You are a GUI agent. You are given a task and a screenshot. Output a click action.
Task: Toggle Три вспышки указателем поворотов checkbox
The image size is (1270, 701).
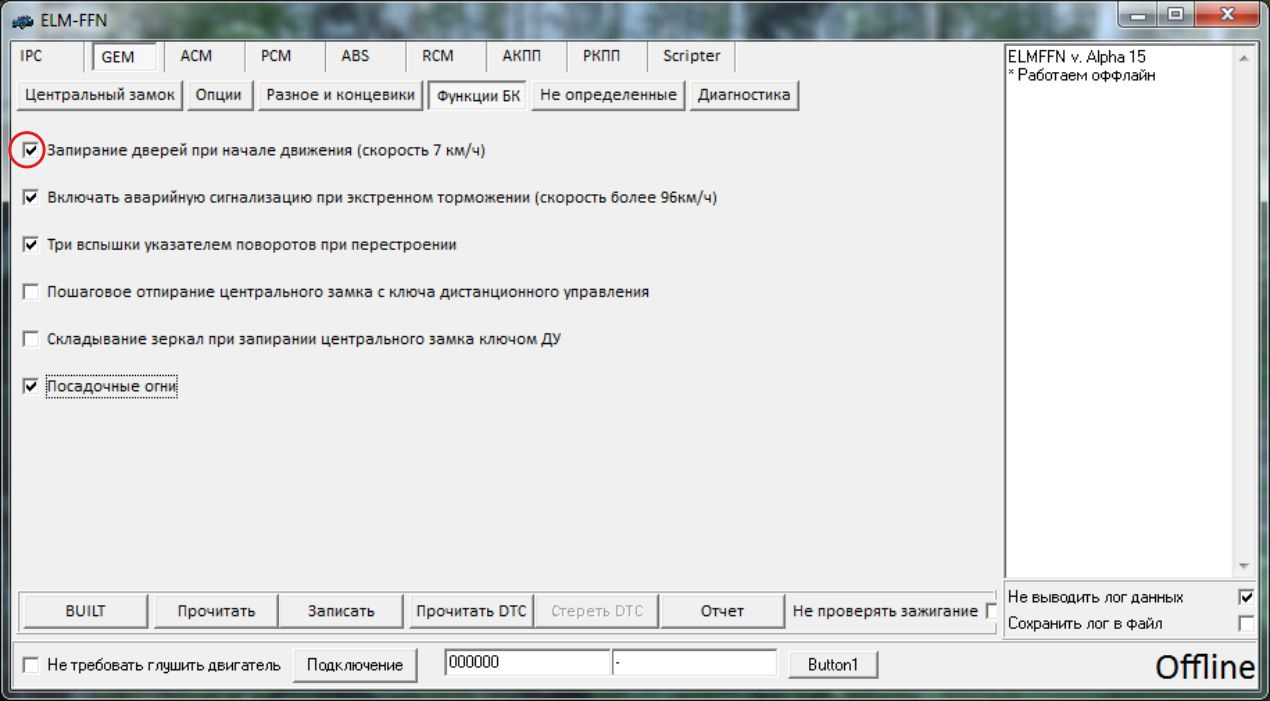point(30,245)
